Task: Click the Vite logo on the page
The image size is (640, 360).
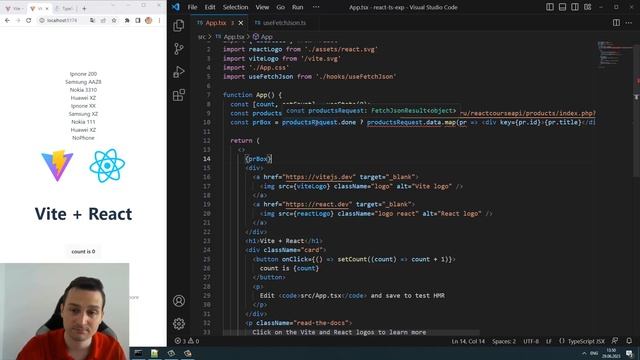Action: point(57,165)
